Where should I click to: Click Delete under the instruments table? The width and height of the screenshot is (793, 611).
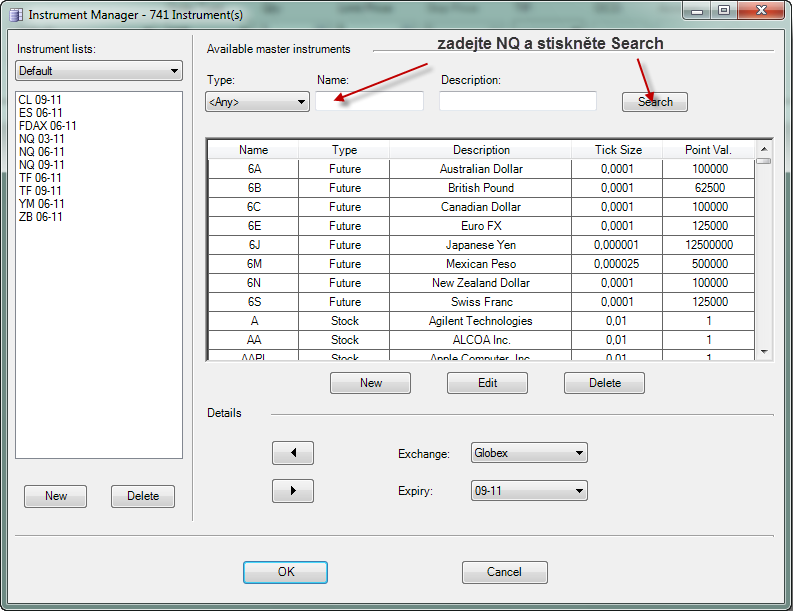pos(604,383)
